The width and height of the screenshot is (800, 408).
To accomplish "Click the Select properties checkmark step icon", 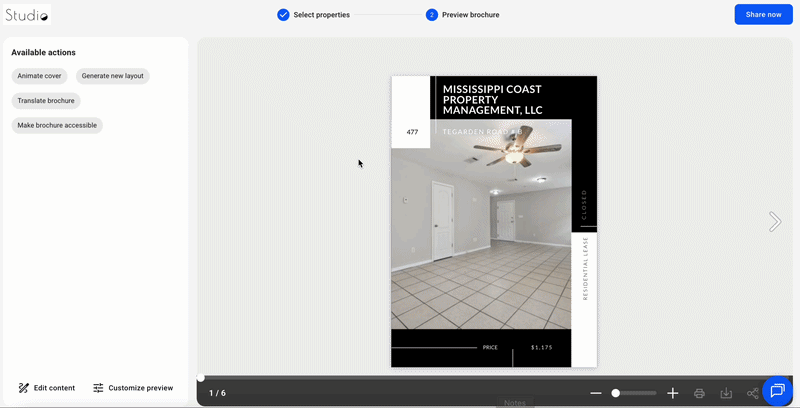I will [x=283, y=15].
